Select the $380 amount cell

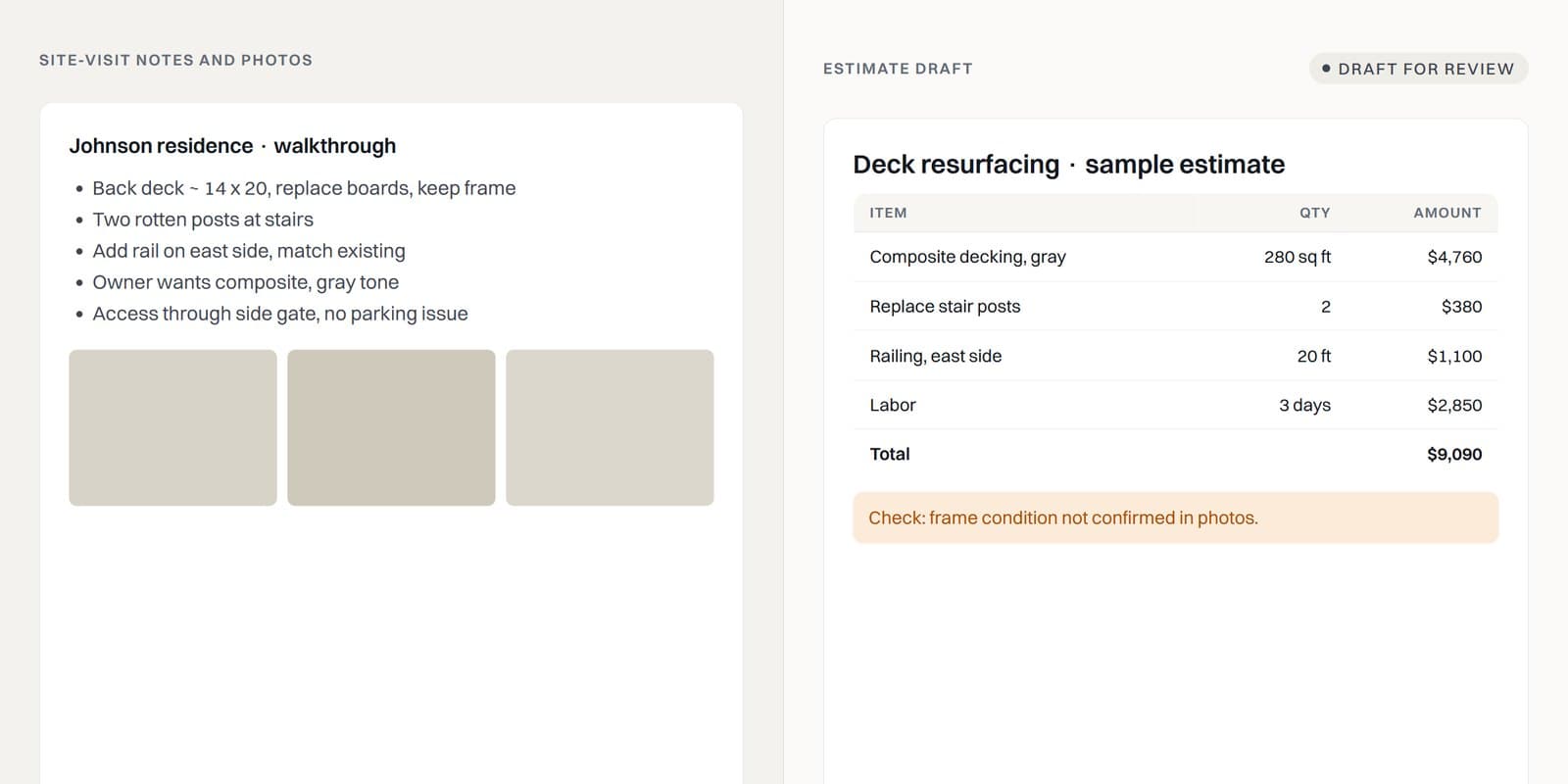point(1461,307)
